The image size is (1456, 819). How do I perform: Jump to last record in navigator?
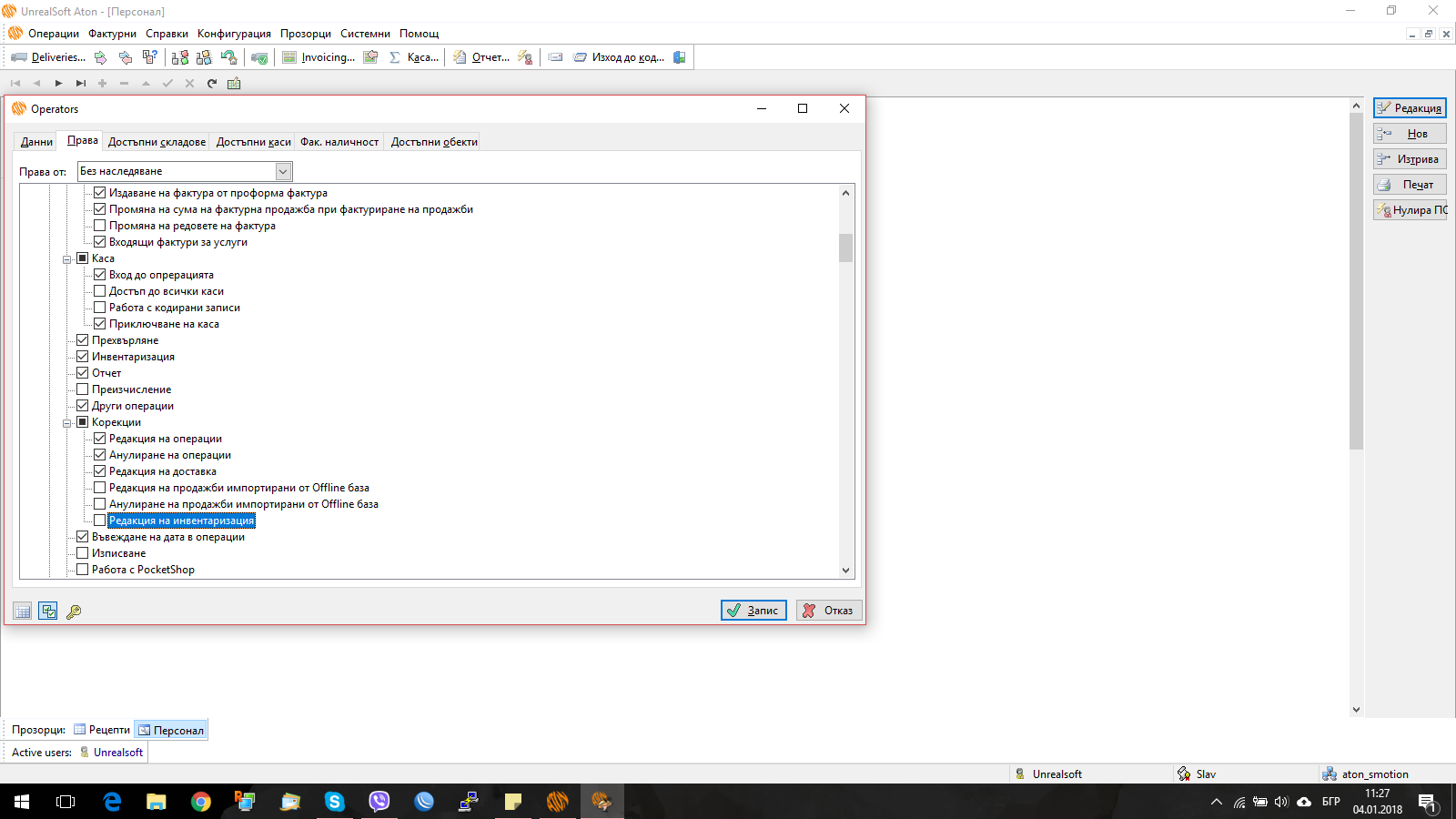click(80, 84)
